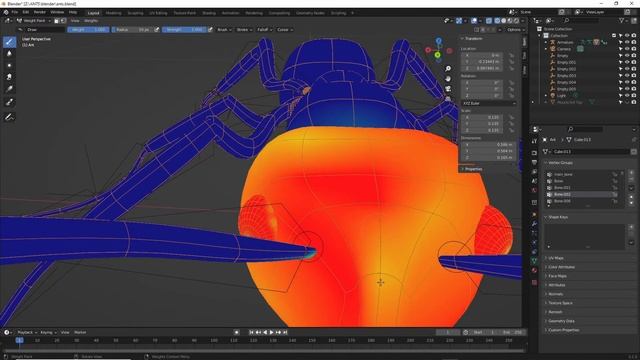Click the strength pressure sensitivity icon
Screen dimensions: 640x360
point(210,29)
